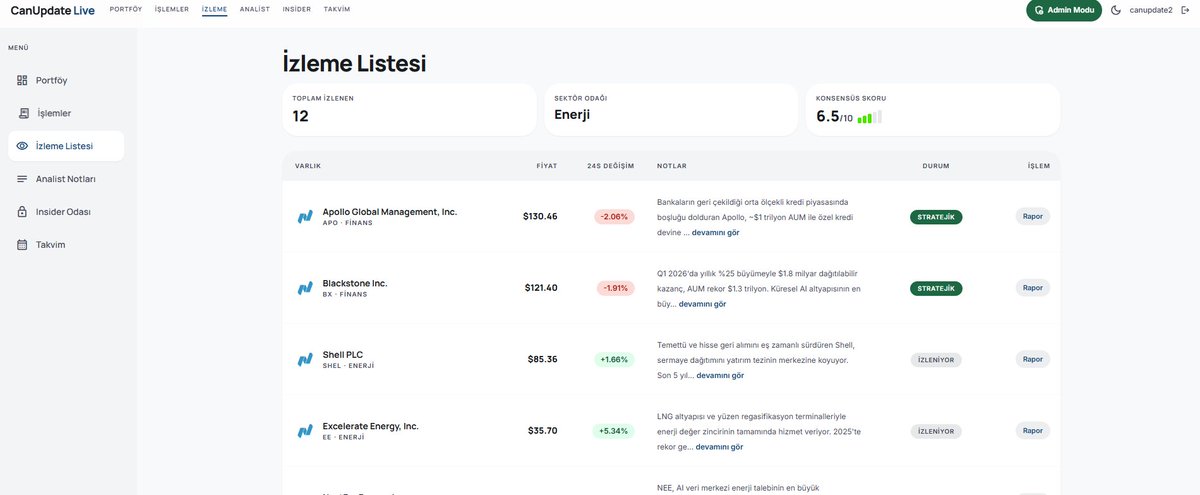
Task: Click the Takvim calendar icon in sidebar
Action: [x=22, y=245]
